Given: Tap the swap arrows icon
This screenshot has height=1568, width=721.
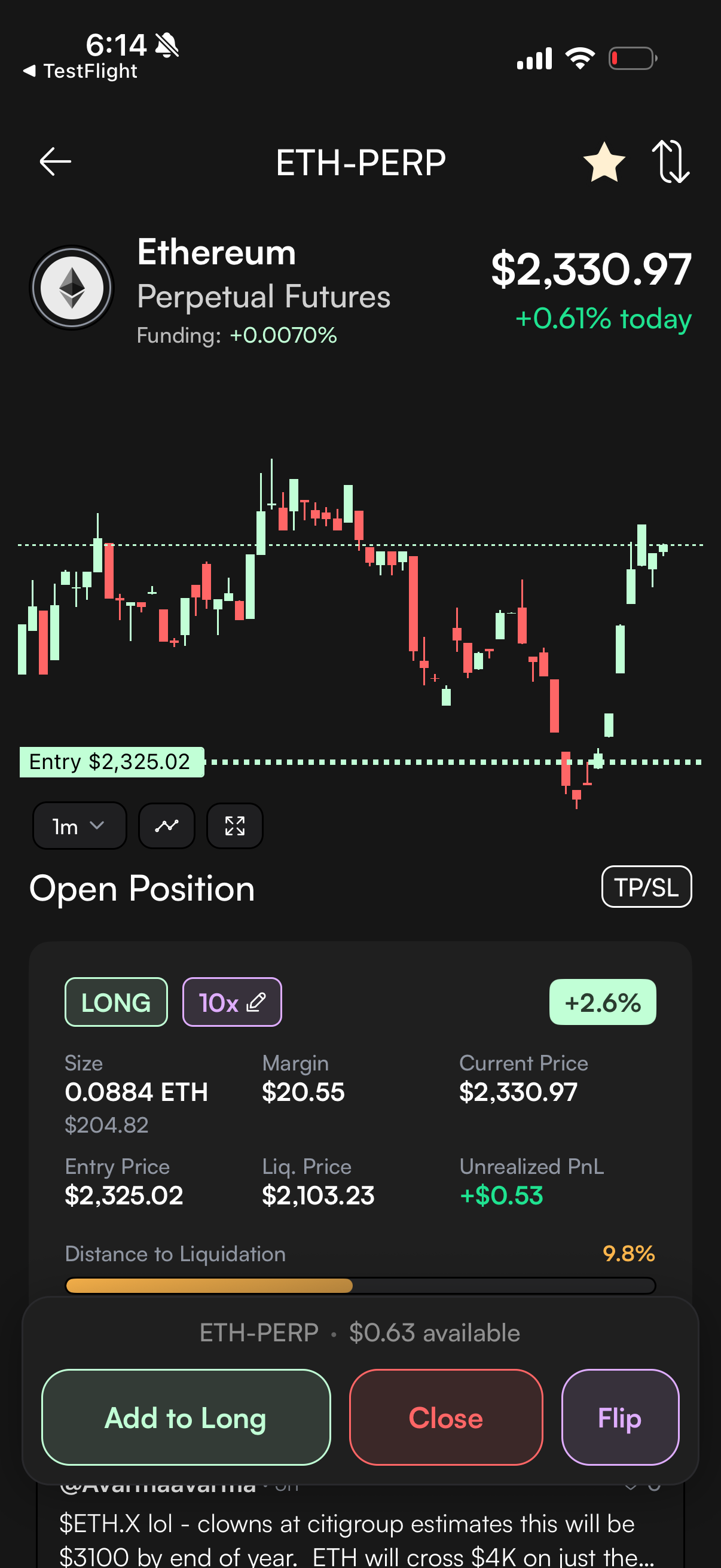Looking at the screenshot, I should click(671, 162).
